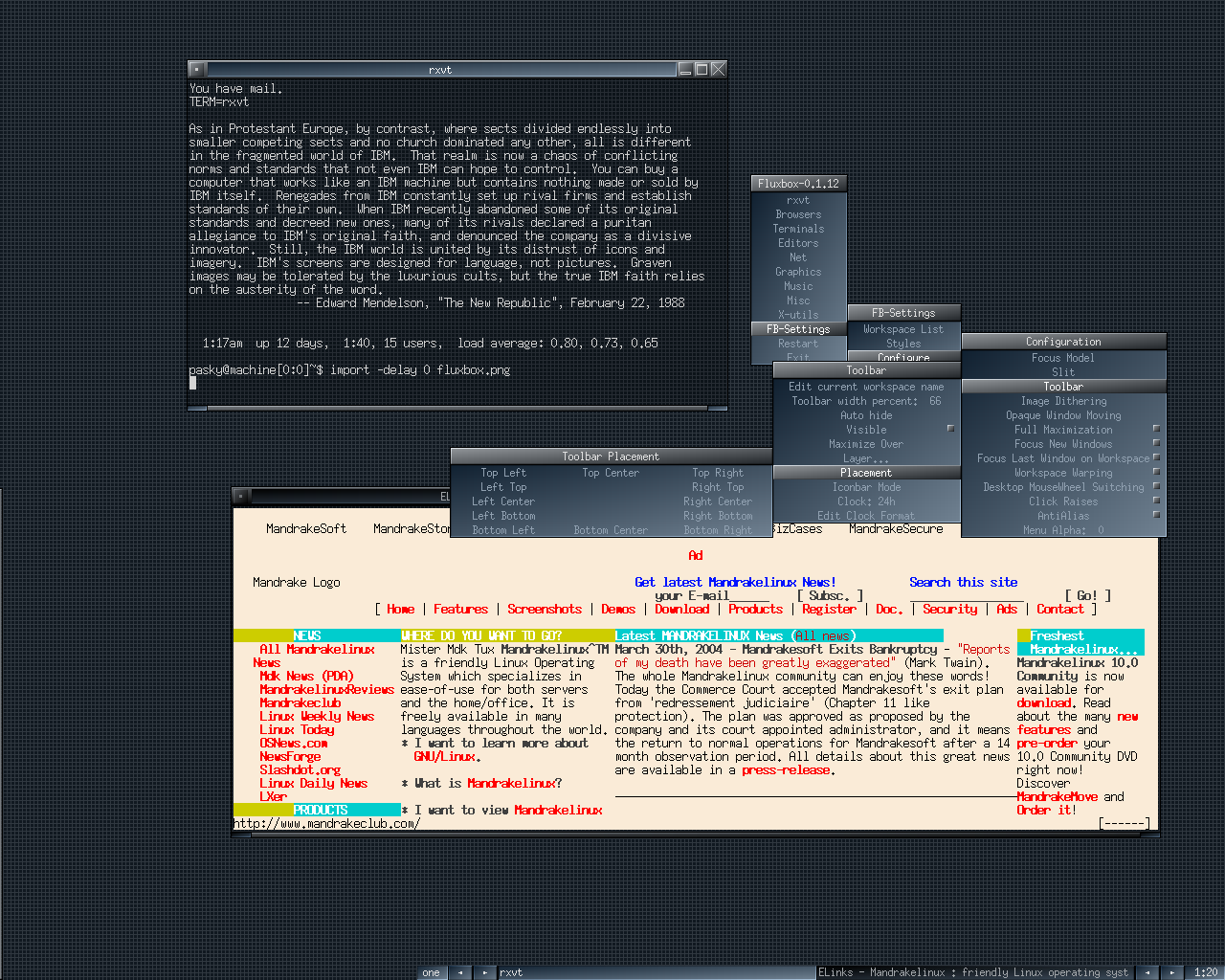Expand Styles submenu in FB-Settings
This screenshot has height=980, width=1225.
(903, 344)
